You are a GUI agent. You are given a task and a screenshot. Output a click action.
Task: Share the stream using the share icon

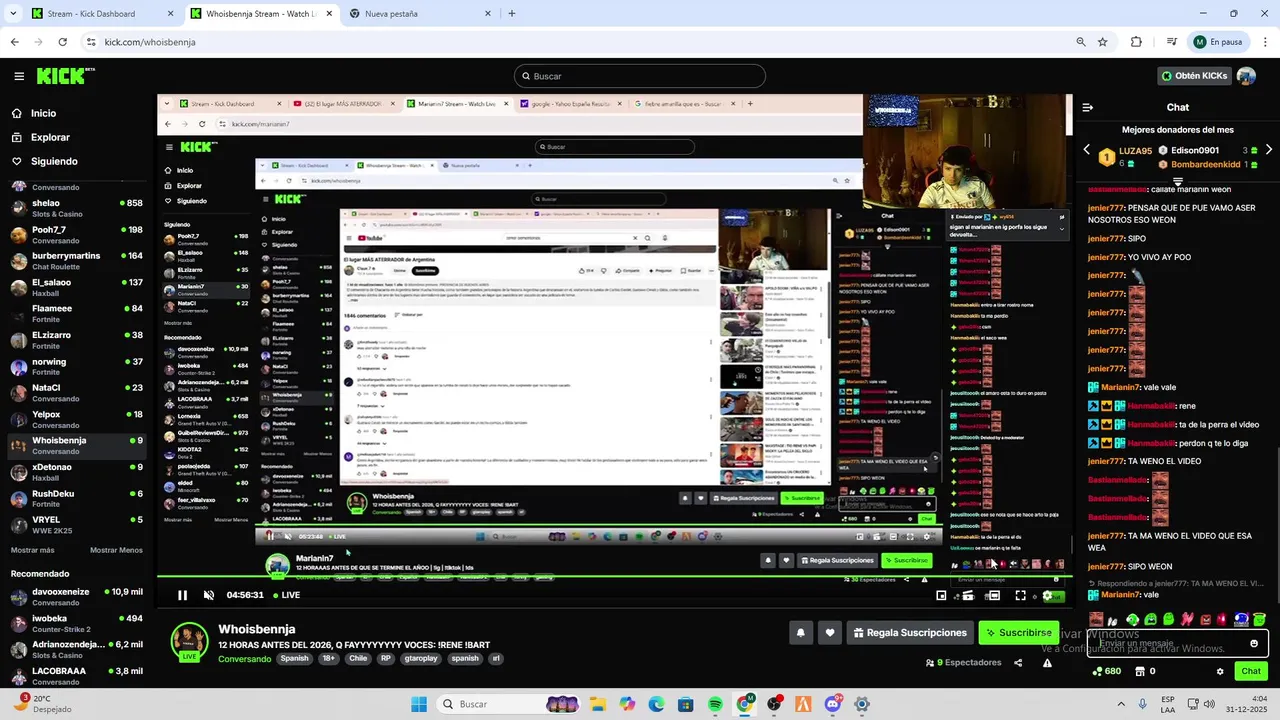[1018, 662]
